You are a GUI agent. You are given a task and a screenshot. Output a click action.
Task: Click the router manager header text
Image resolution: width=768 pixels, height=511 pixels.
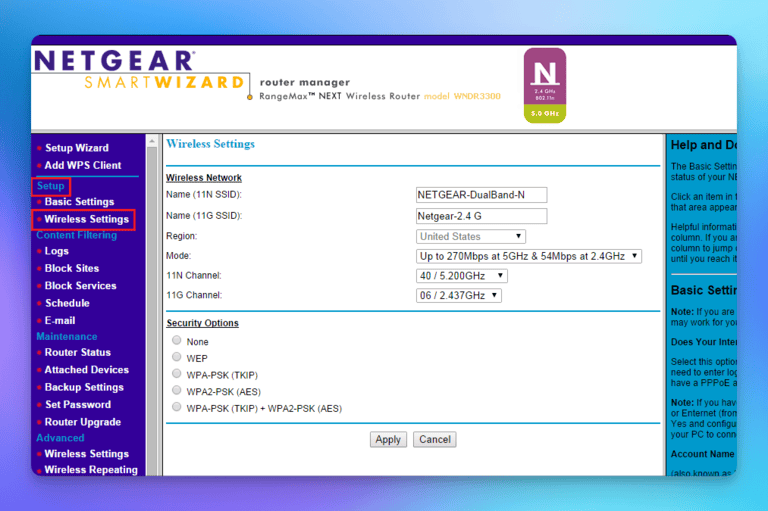(x=305, y=82)
